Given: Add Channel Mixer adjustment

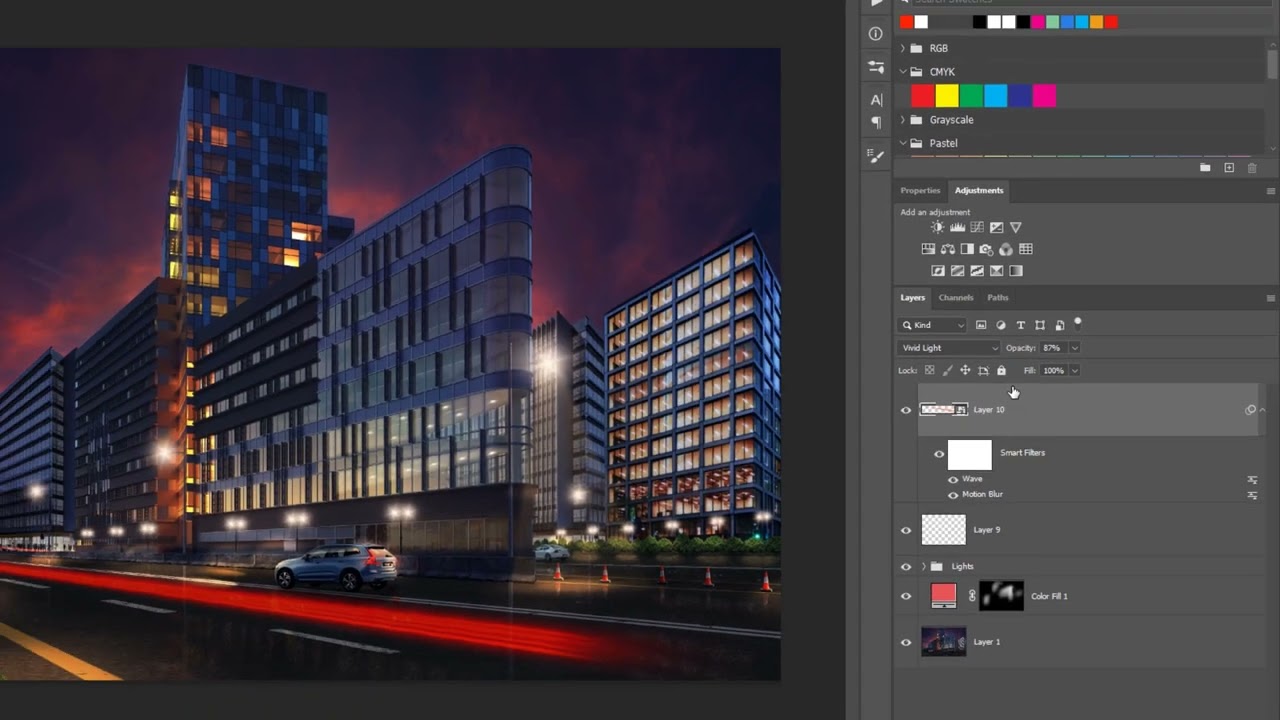Looking at the screenshot, I should tap(1006, 249).
